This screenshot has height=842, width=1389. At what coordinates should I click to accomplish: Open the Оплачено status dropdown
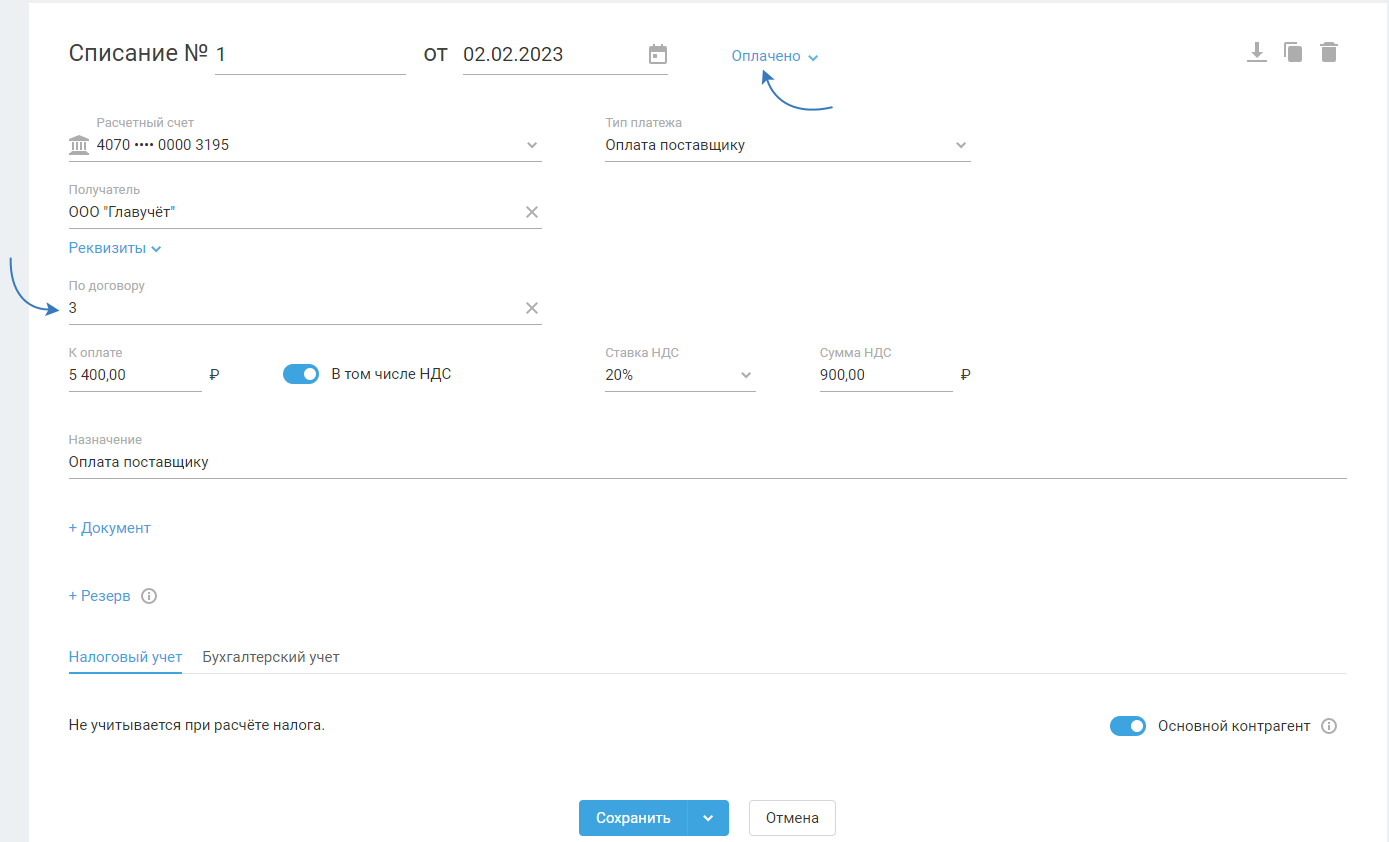[775, 56]
